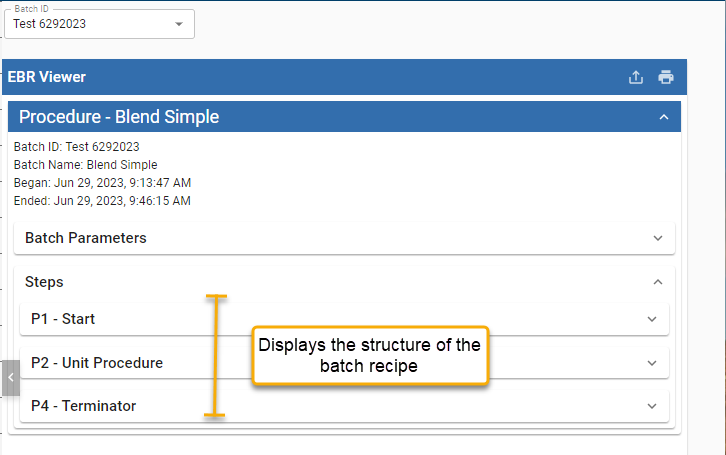Expand the Batch Parameters chevron arrow
Viewport: 726px width, 455px height.
pos(658,238)
